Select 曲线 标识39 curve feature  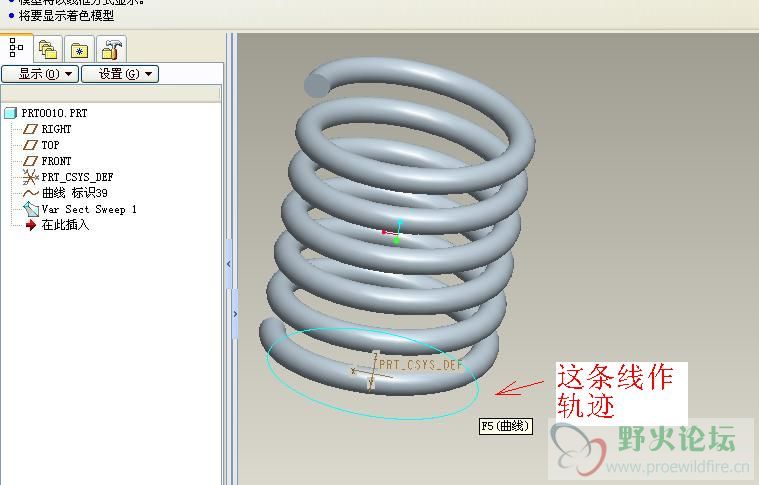point(75,193)
